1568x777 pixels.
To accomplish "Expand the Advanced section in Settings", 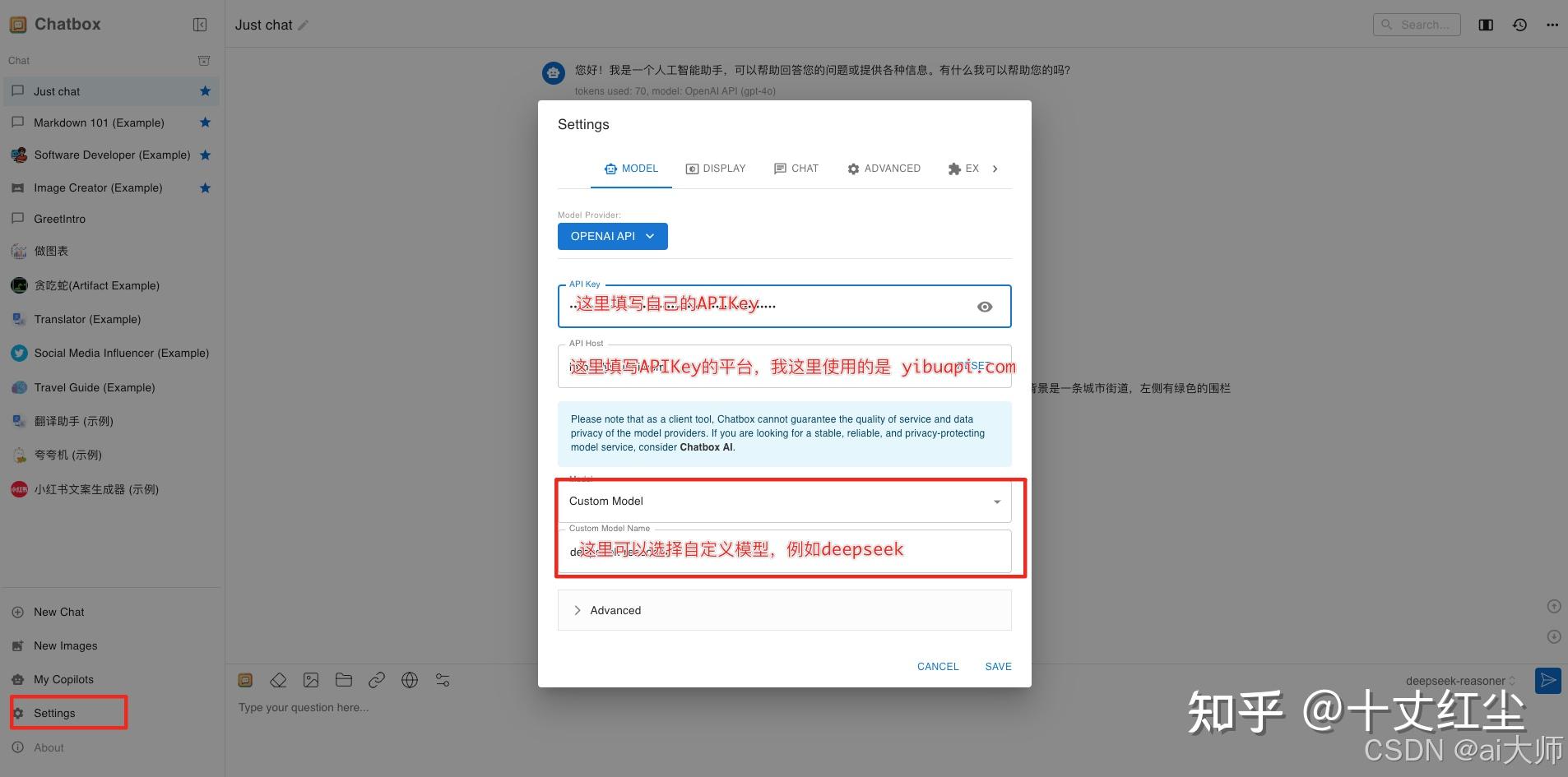I will [785, 610].
